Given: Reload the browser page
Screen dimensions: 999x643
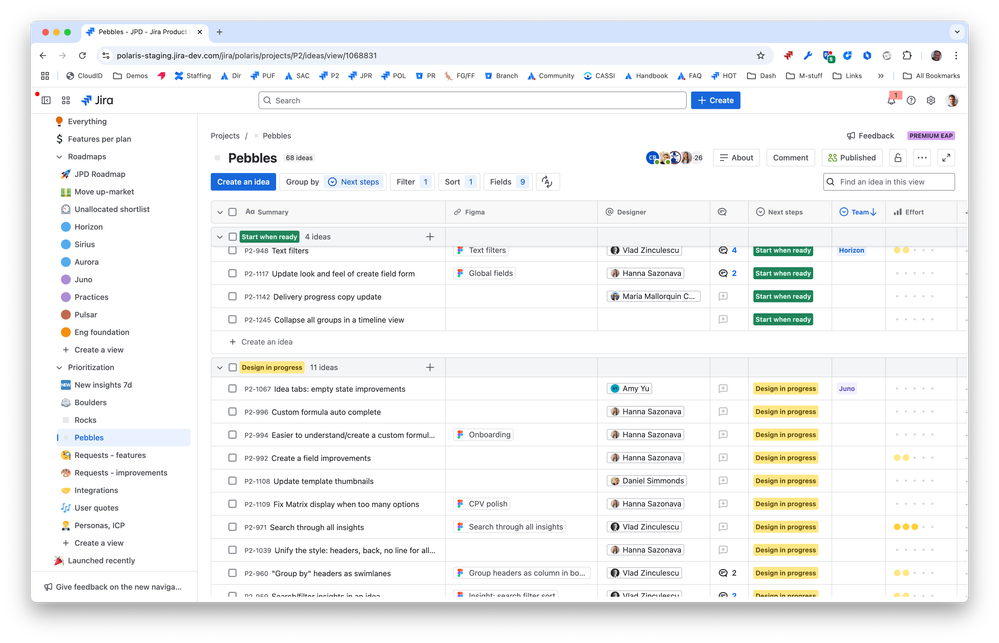Looking at the screenshot, I should 82,55.
